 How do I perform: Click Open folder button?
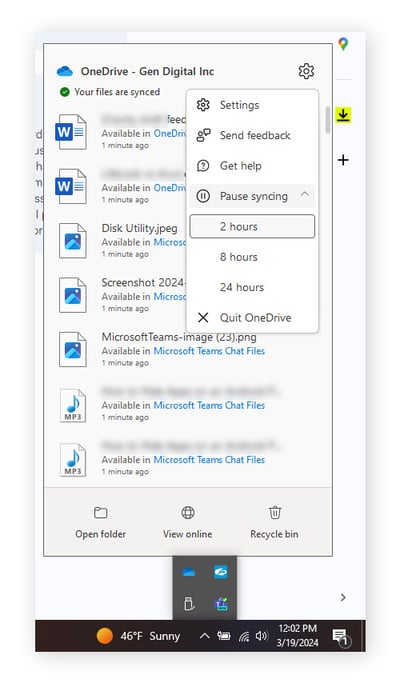101,522
